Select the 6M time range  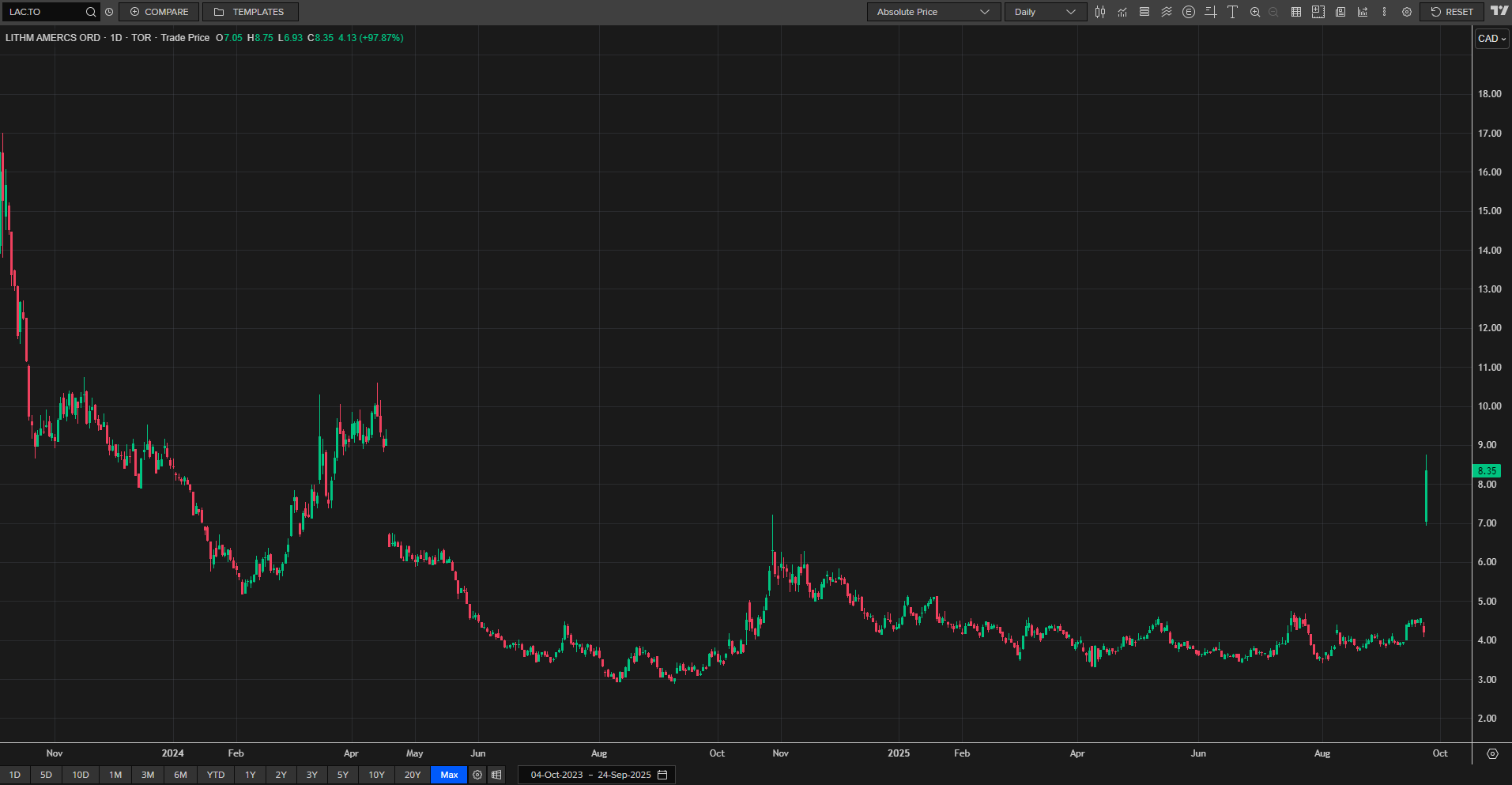click(x=181, y=775)
